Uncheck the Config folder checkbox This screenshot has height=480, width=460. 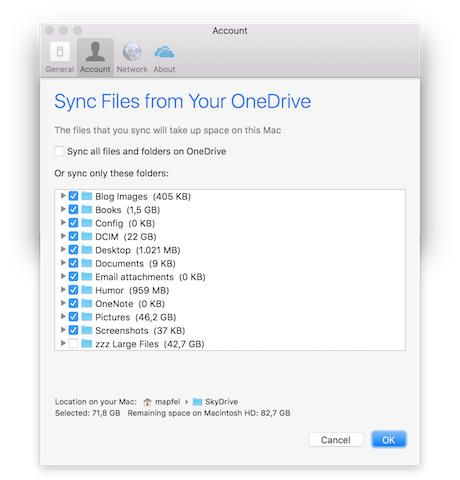(x=73, y=223)
